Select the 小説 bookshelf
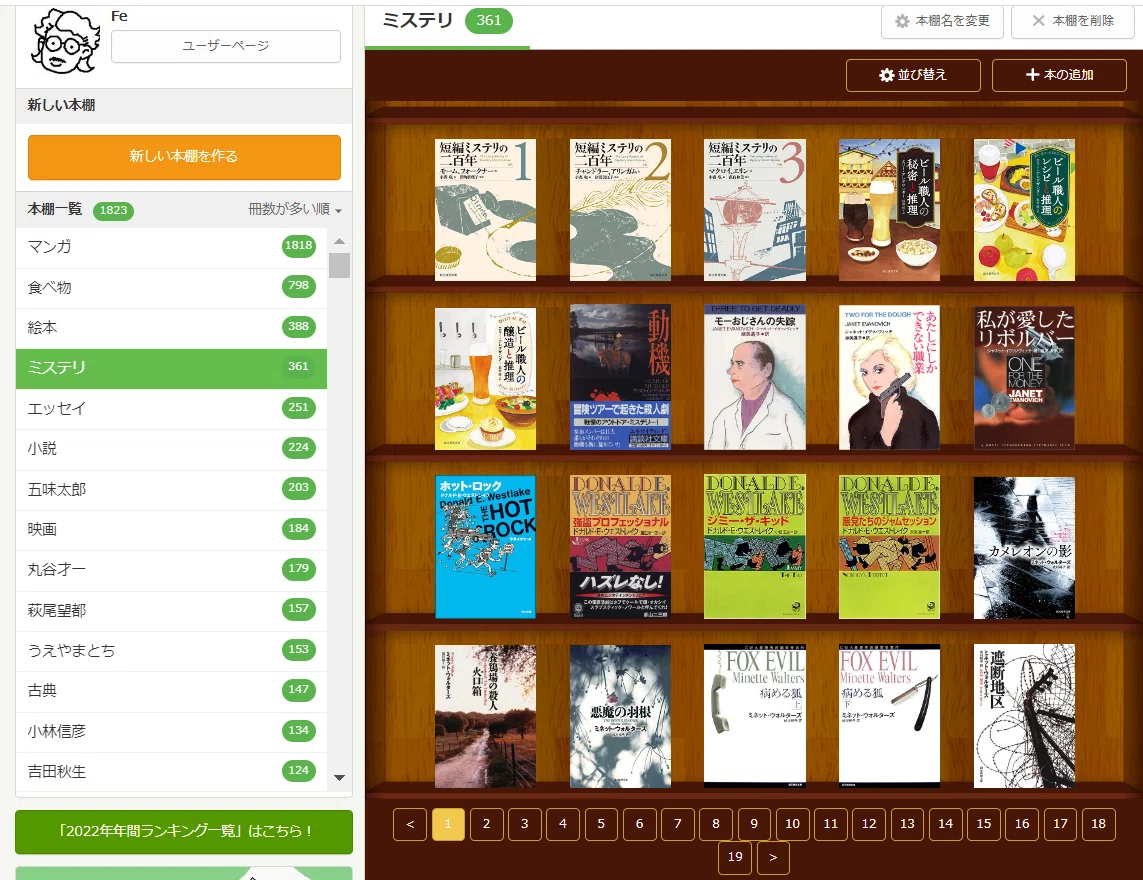The width and height of the screenshot is (1143, 880). click(x=171, y=448)
